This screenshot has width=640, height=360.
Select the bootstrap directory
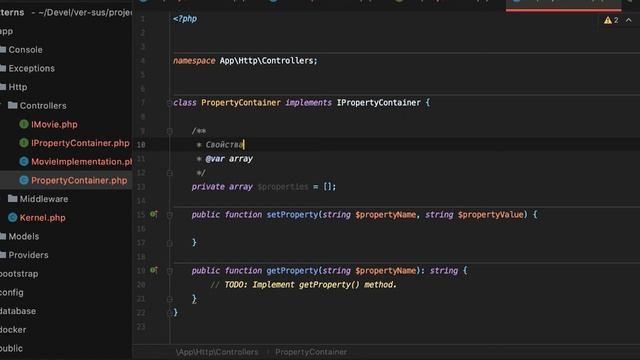[19, 274]
